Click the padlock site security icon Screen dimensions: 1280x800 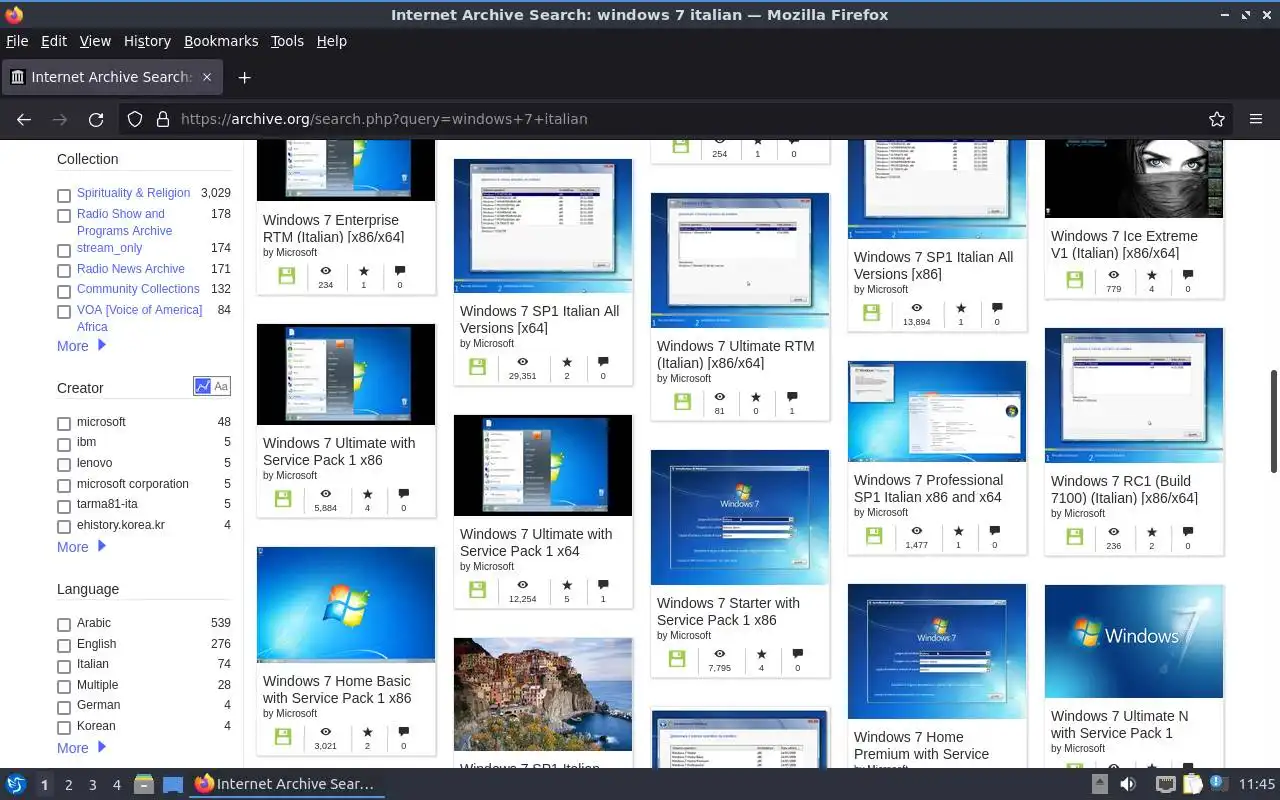[x=163, y=119]
